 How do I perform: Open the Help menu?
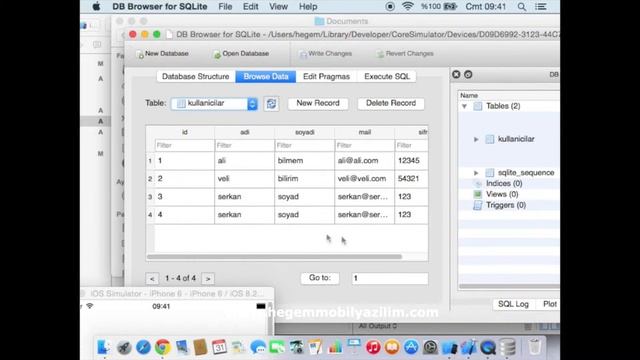pyautogui.click(x=308, y=7)
